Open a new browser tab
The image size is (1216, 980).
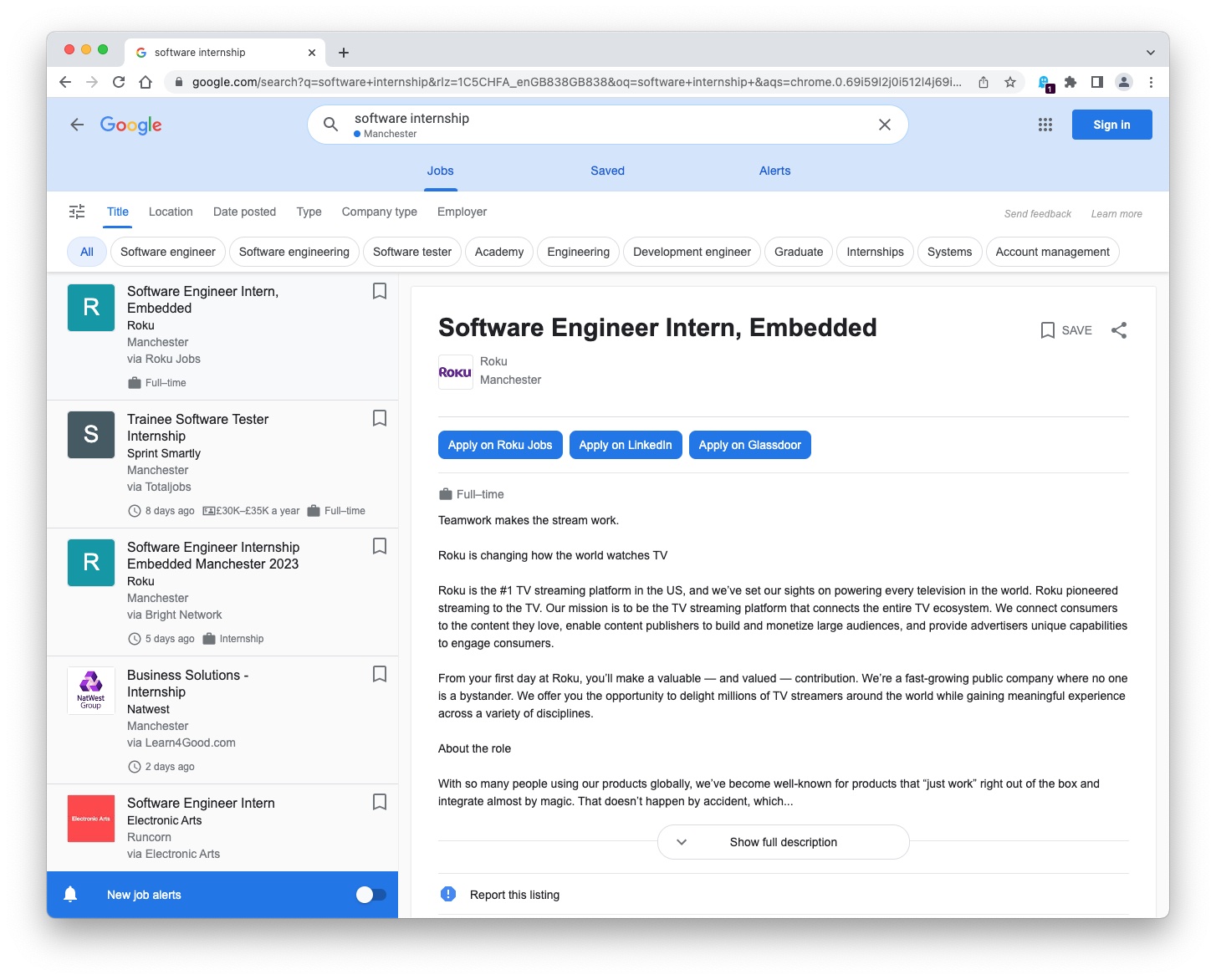click(x=344, y=53)
